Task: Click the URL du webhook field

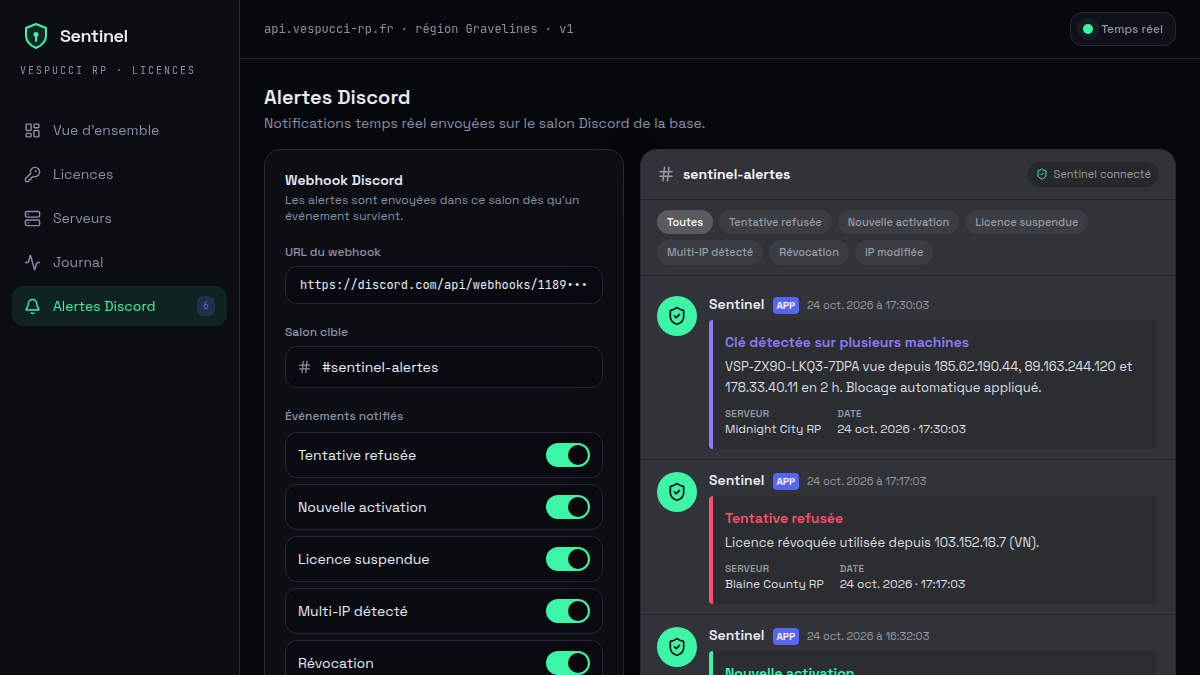Action: point(444,285)
